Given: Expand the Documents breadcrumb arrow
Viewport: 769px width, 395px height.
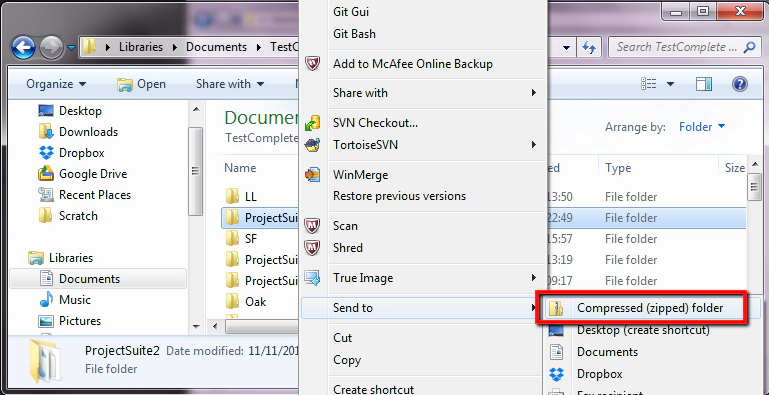Looking at the screenshot, I should (258, 47).
